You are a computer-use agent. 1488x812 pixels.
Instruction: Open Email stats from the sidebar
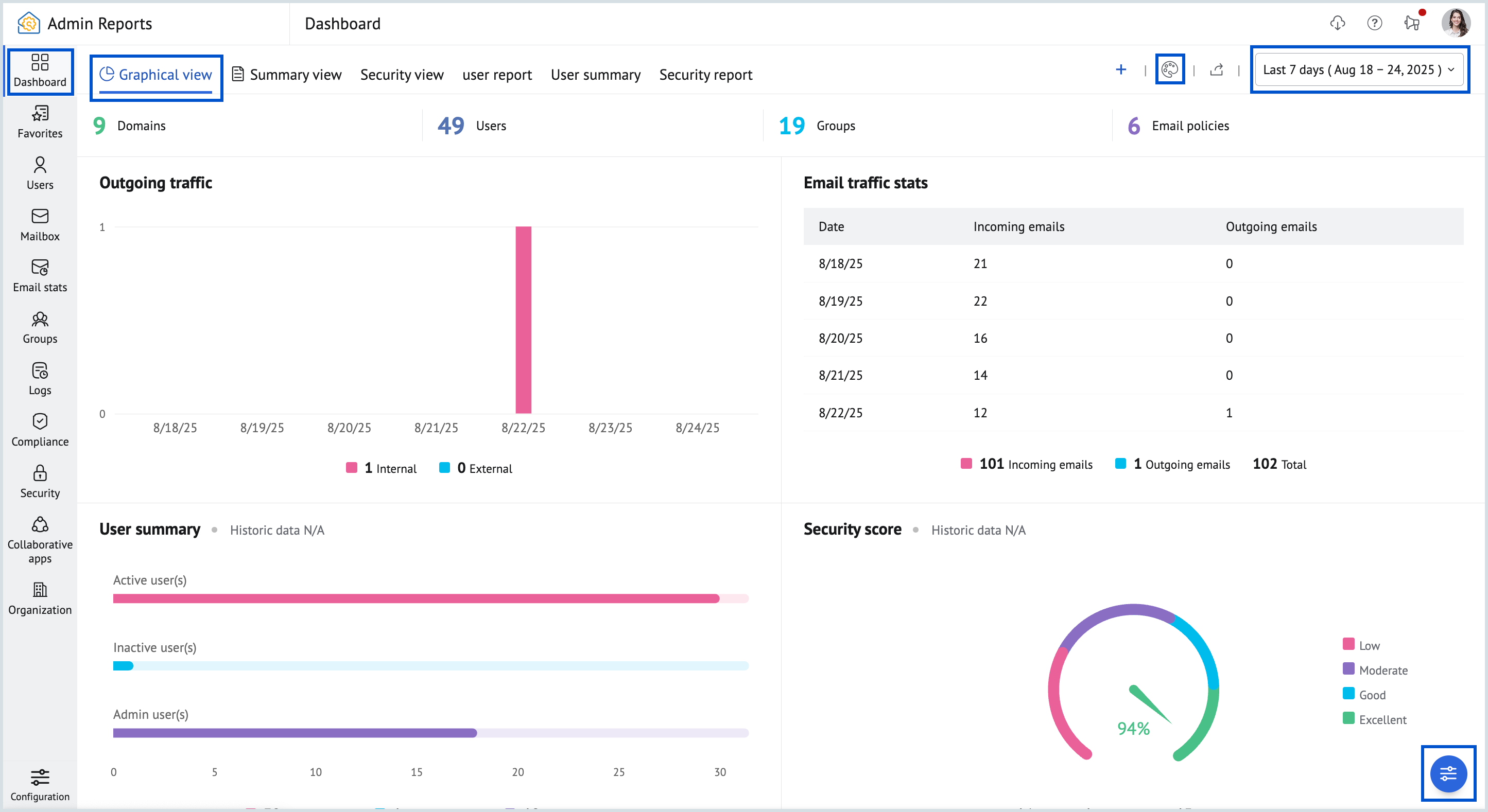[39, 276]
